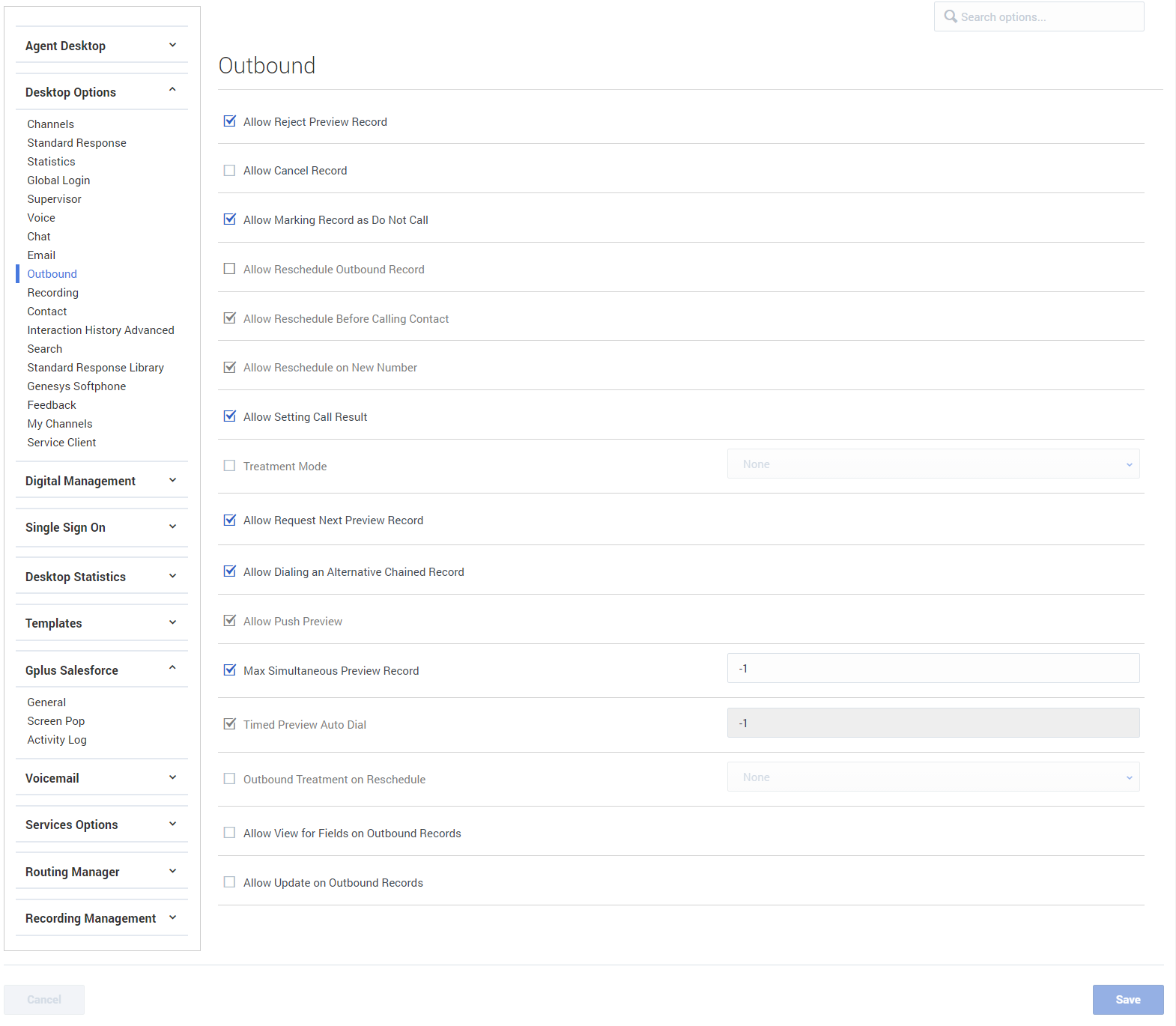This screenshot has height=1026, width=1176.
Task: Click the Save button
Action: point(1127,1000)
